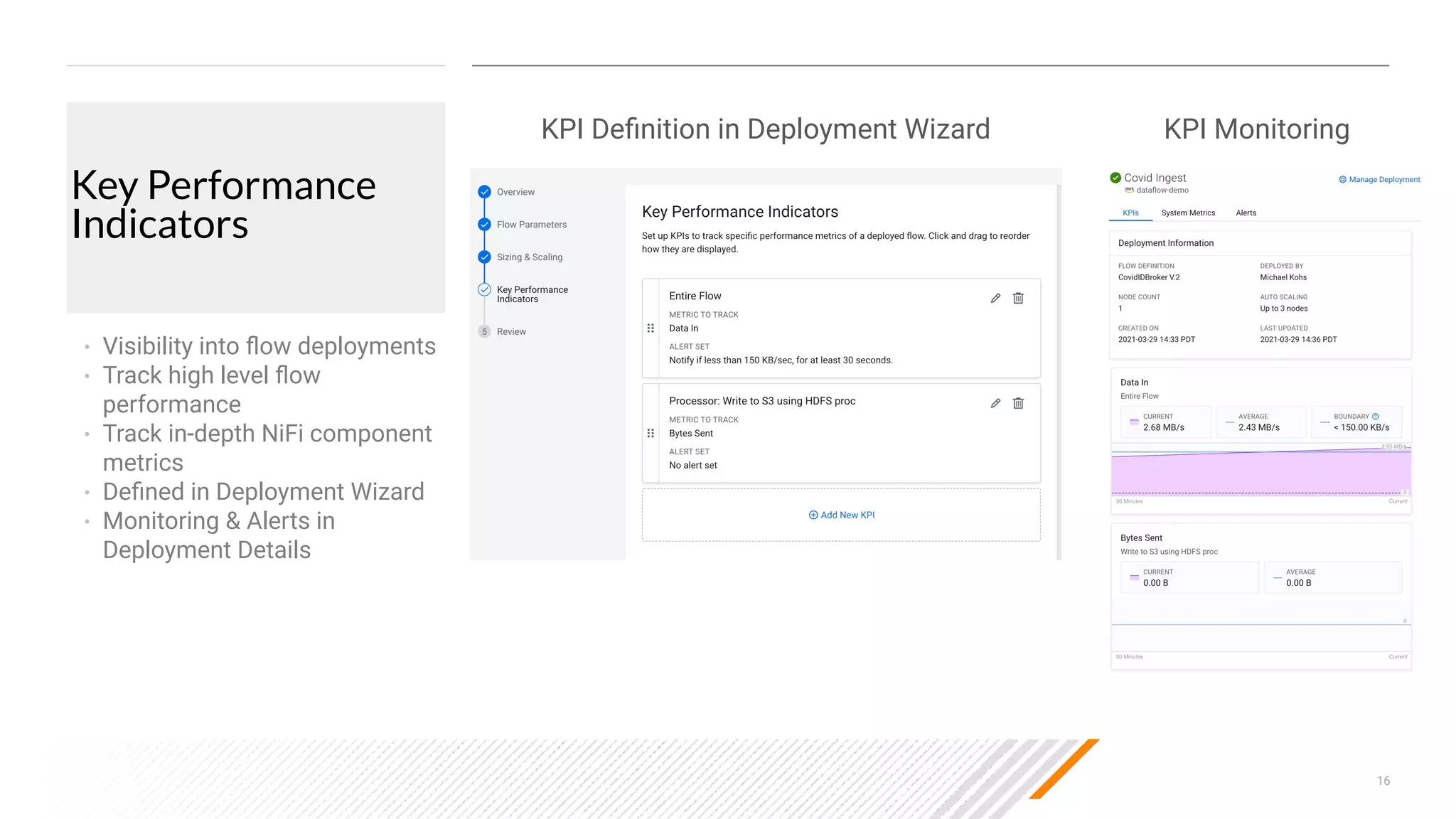Click the CovidIDBroker V.2 flow definition value
The width and height of the screenshot is (1456, 819).
(1149, 277)
